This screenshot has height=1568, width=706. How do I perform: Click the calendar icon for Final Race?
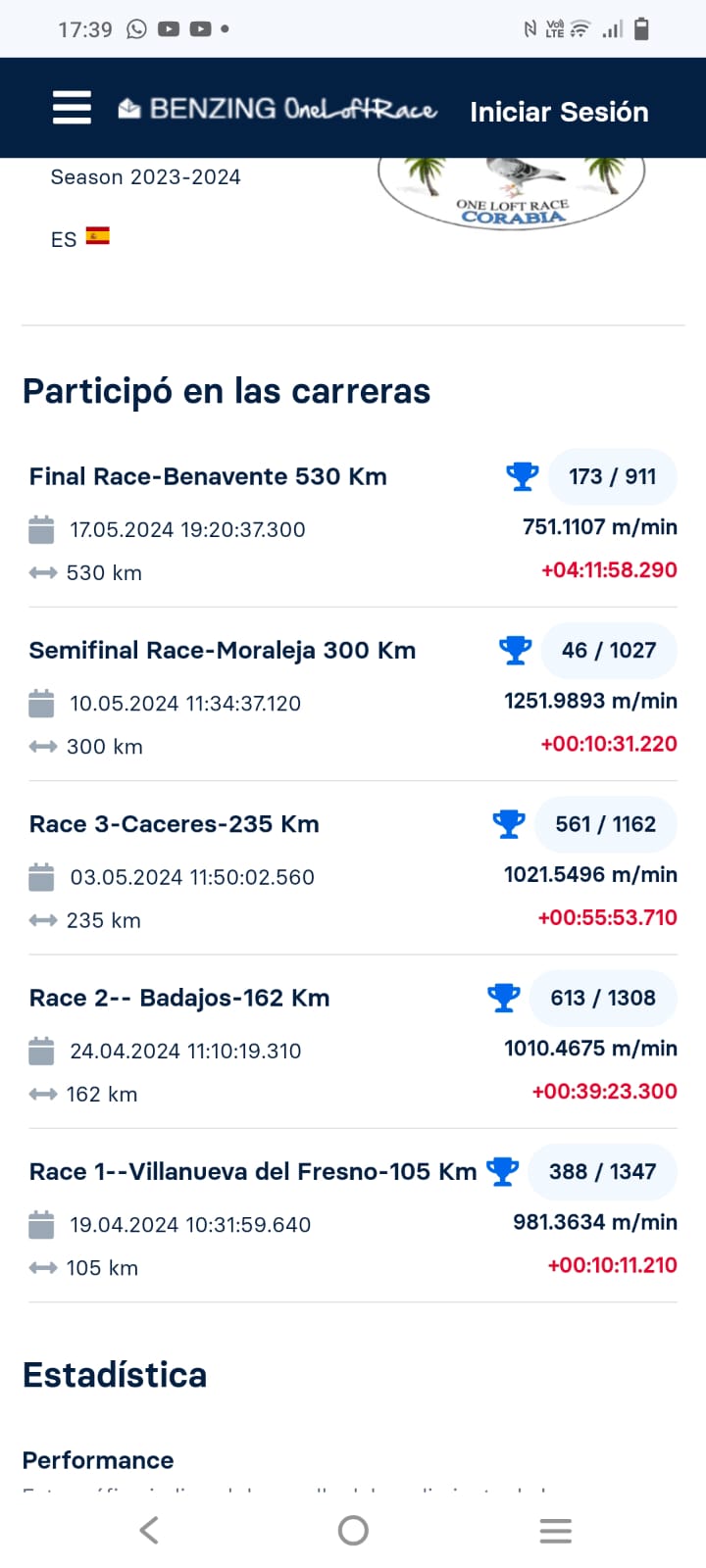tap(41, 529)
